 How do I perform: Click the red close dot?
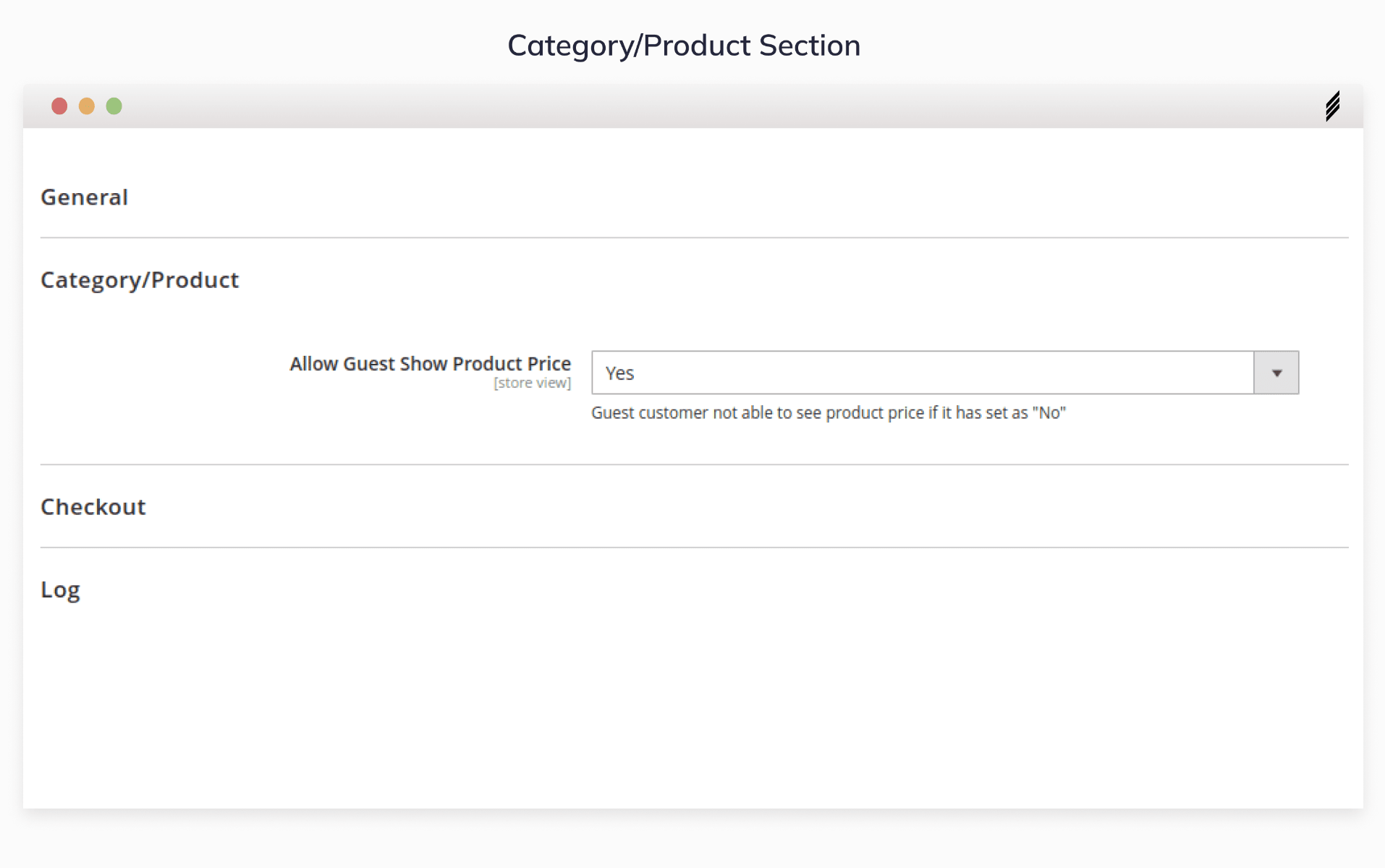(59, 106)
